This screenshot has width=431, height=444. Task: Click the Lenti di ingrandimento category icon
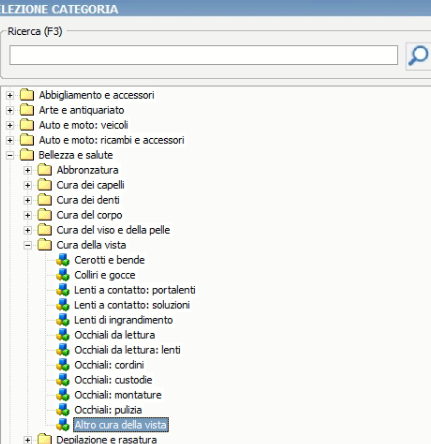63,320
